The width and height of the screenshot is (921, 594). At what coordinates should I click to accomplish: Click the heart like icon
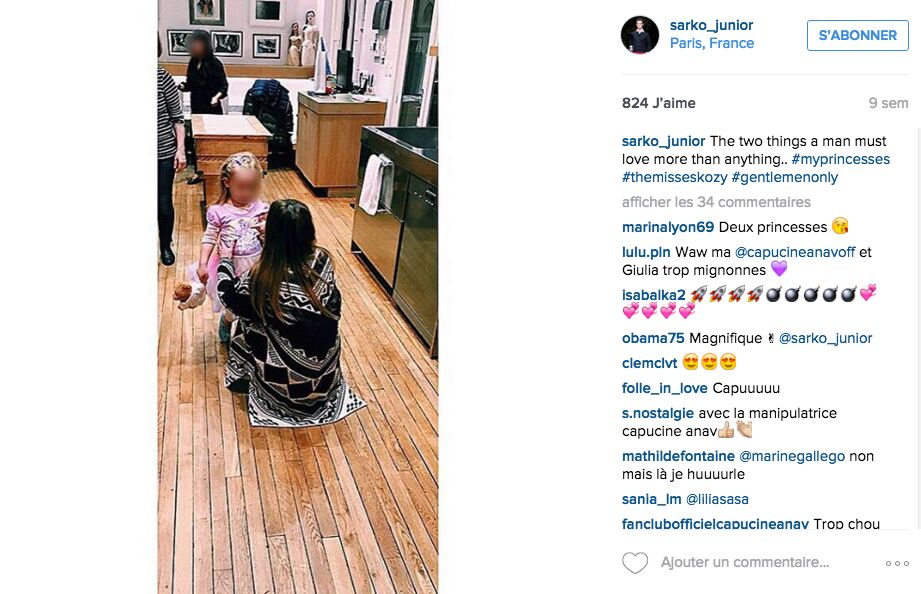pyautogui.click(x=635, y=563)
